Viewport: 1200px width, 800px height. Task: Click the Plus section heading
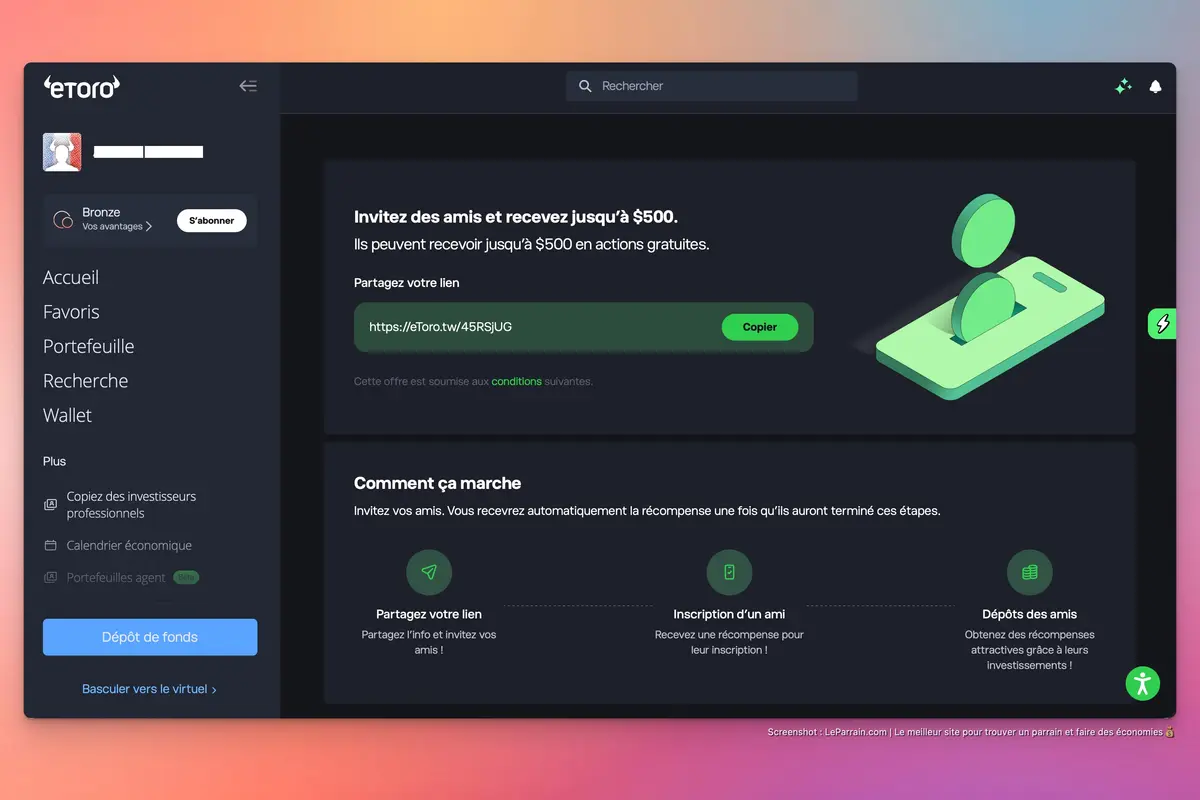click(54, 461)
